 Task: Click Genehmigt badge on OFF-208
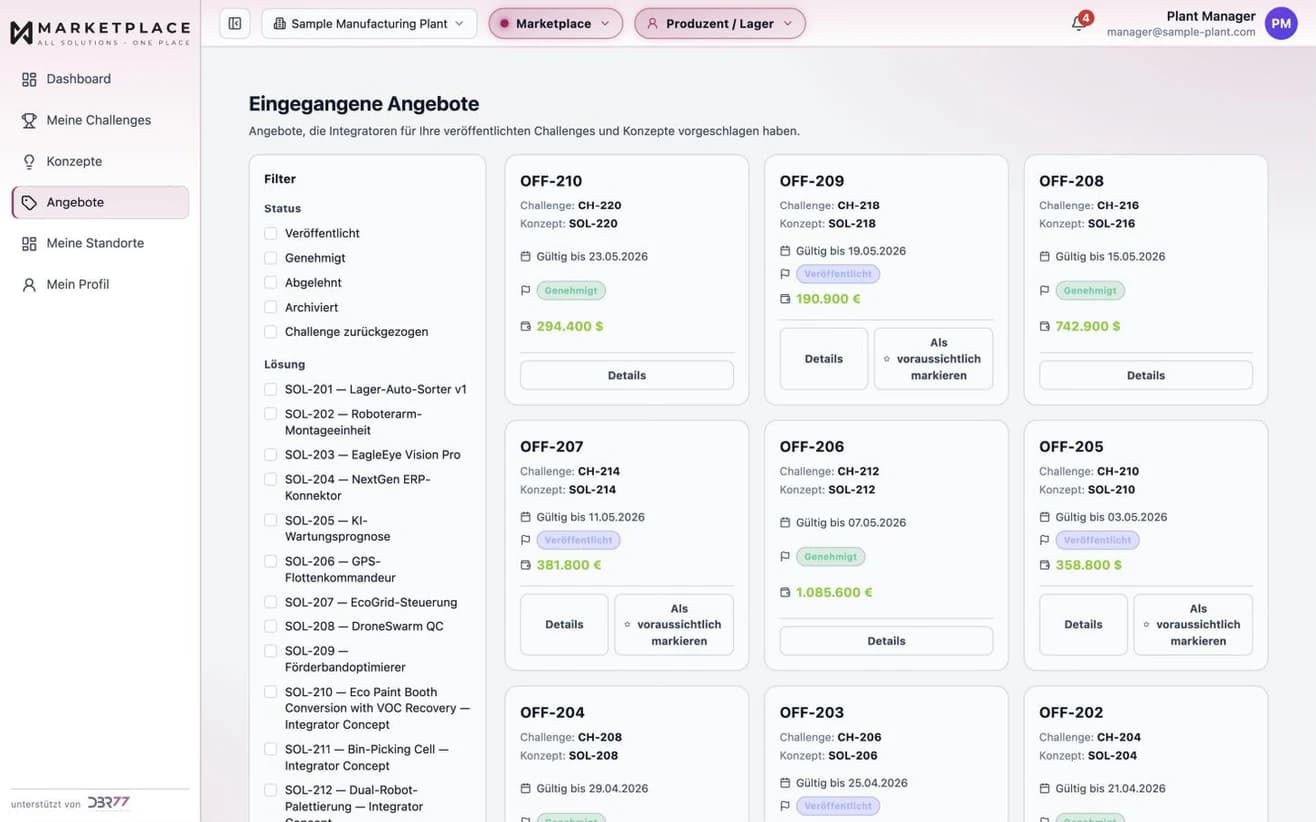pyautogui.click(x=1090, y=291)
